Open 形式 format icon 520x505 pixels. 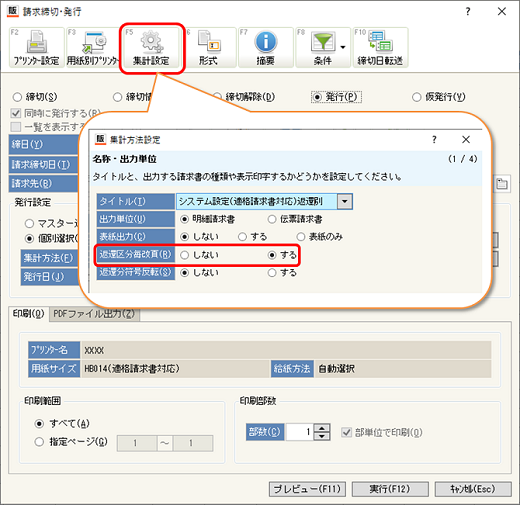pyautogui.click(x=209, y=48)
